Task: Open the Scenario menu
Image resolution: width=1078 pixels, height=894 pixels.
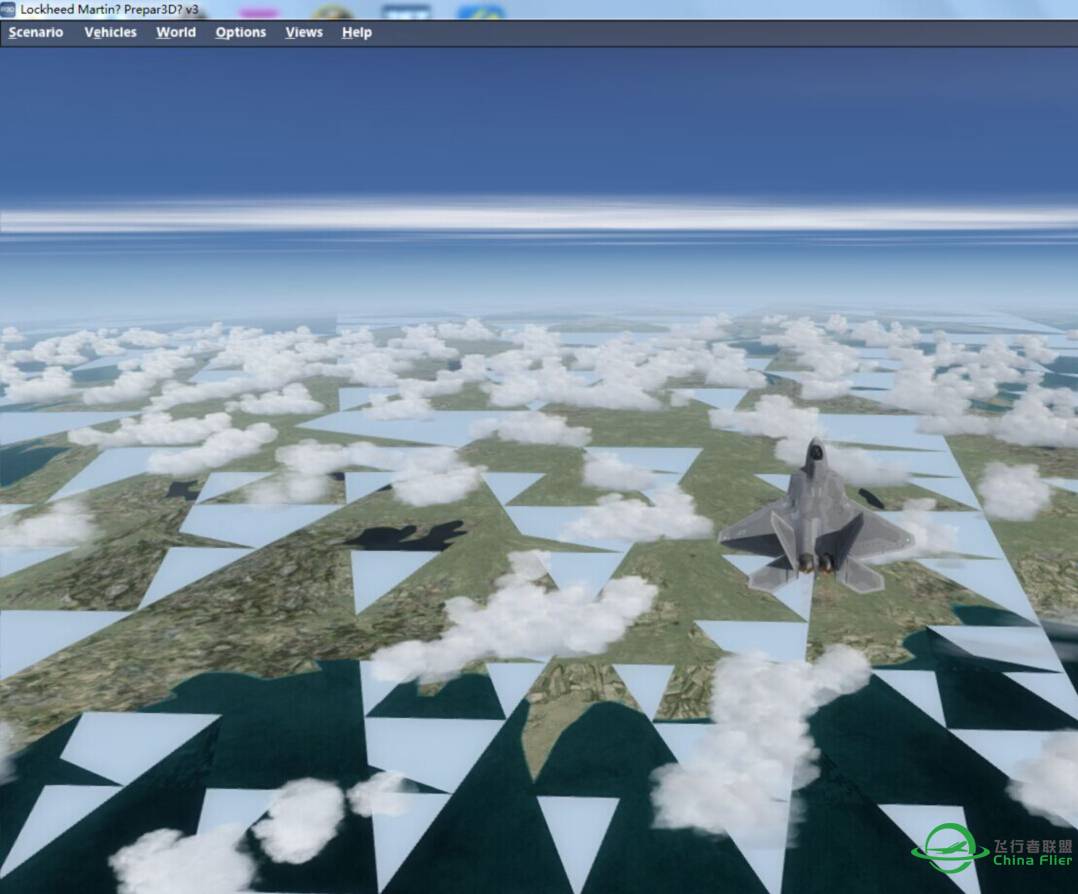Action: pyautogui.click(x=36, y=32)
